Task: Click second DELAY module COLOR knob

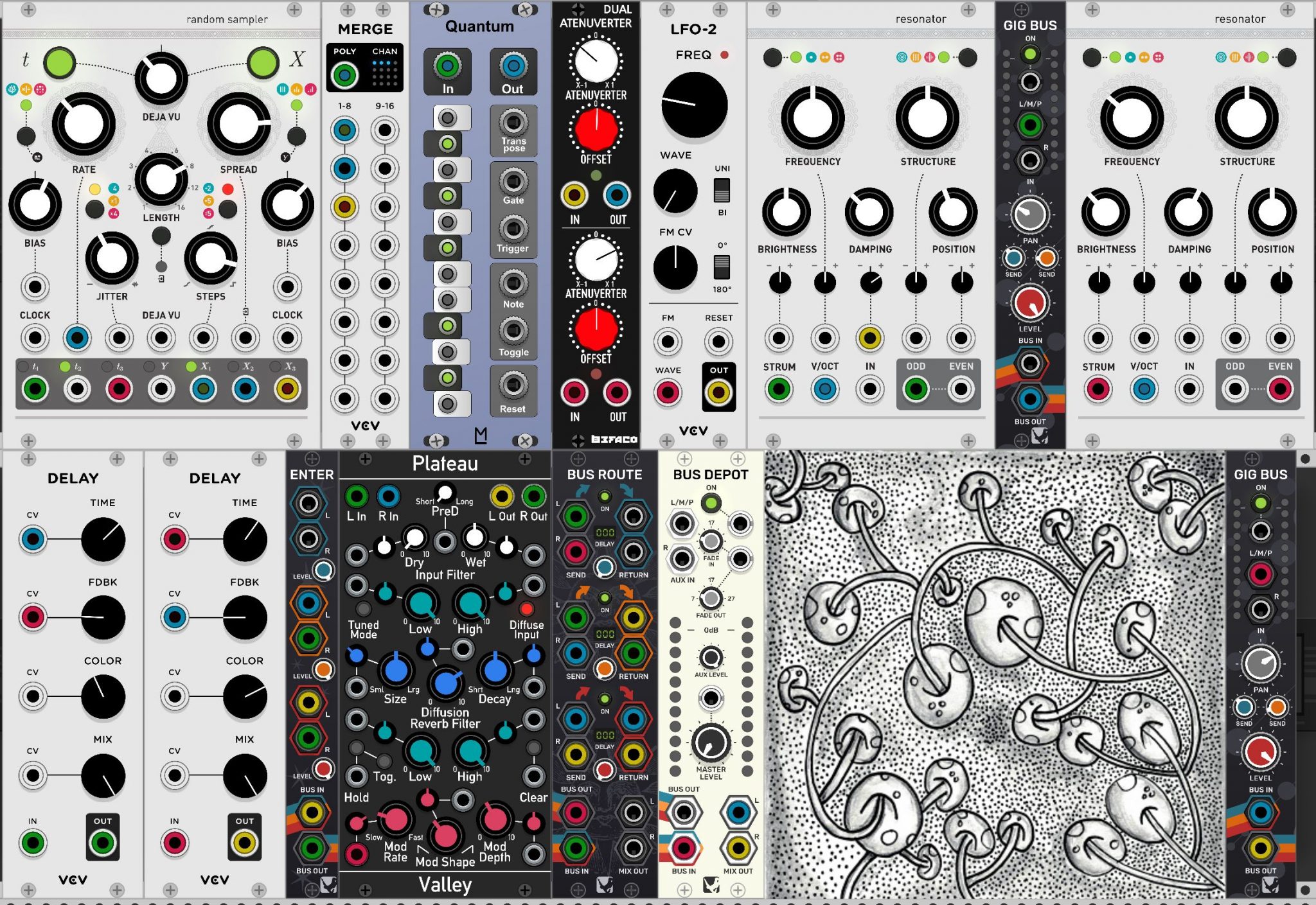Action: pyautogui.click(x=245, y=697)
